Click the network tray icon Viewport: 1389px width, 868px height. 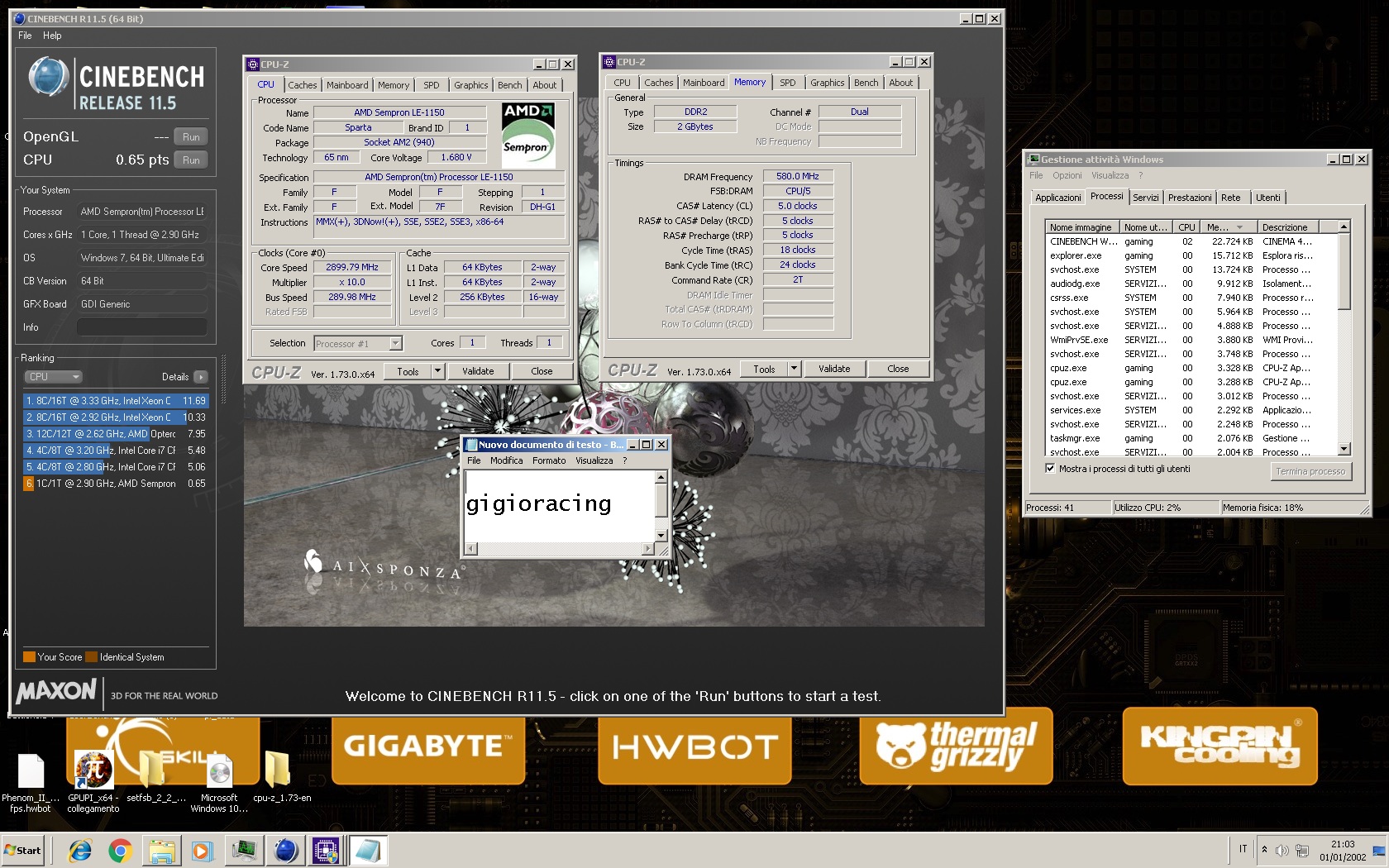pyautogui.click(x=1302, y=850)
